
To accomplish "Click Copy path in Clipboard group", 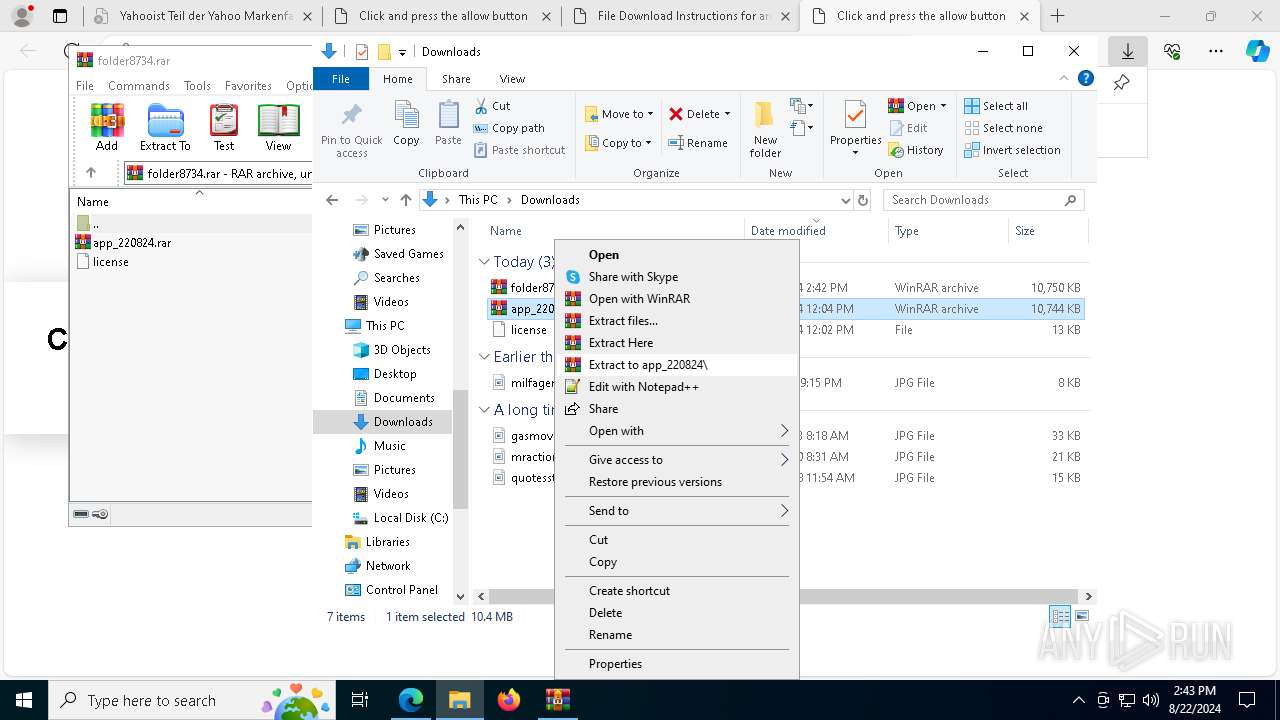I will (x=508, y=128).
